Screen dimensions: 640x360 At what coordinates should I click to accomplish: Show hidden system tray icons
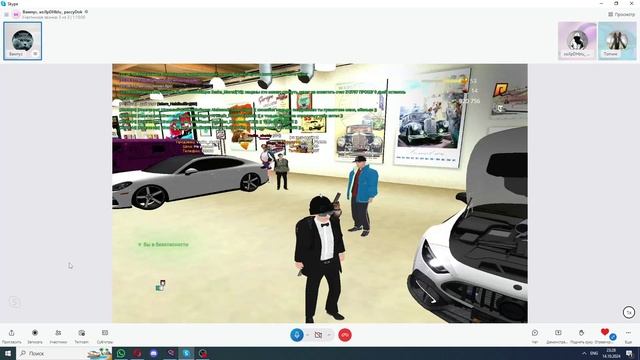[x=584, y=353]
